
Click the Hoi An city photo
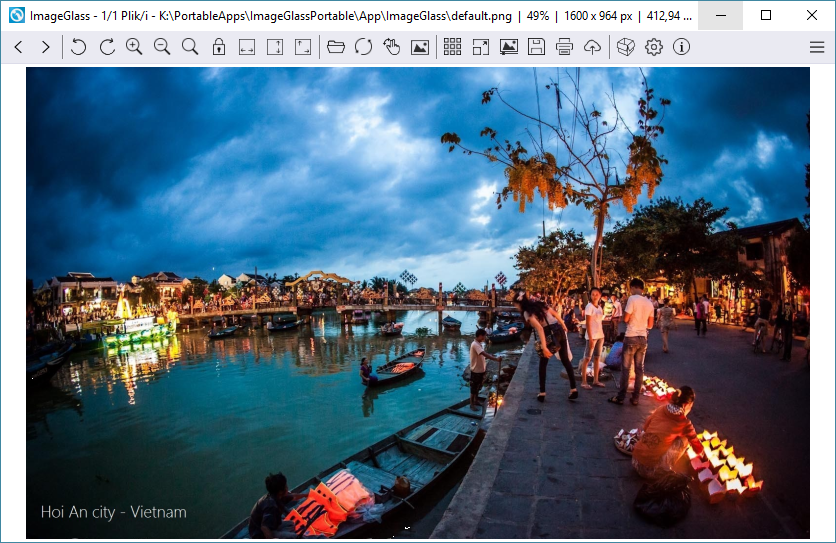[x=417, y=302]
